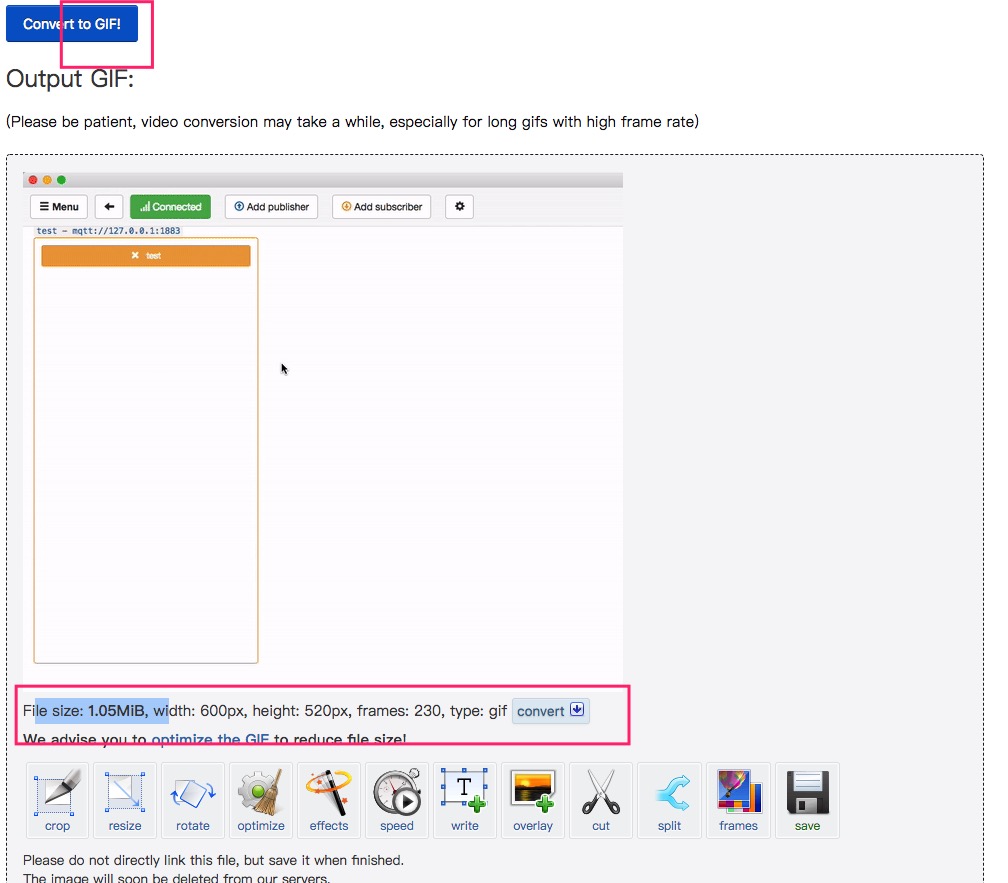The width and height of the screenshot is (1008, 883).
Task: Select the rotate tool
Action: (193, 800)
